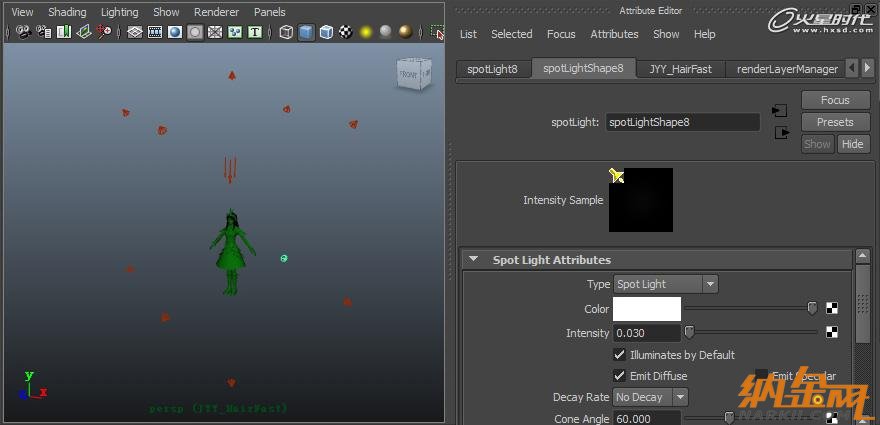
Task: Toggle the Emit Diffuse checkbox
Action: click(x=620, y=376)
